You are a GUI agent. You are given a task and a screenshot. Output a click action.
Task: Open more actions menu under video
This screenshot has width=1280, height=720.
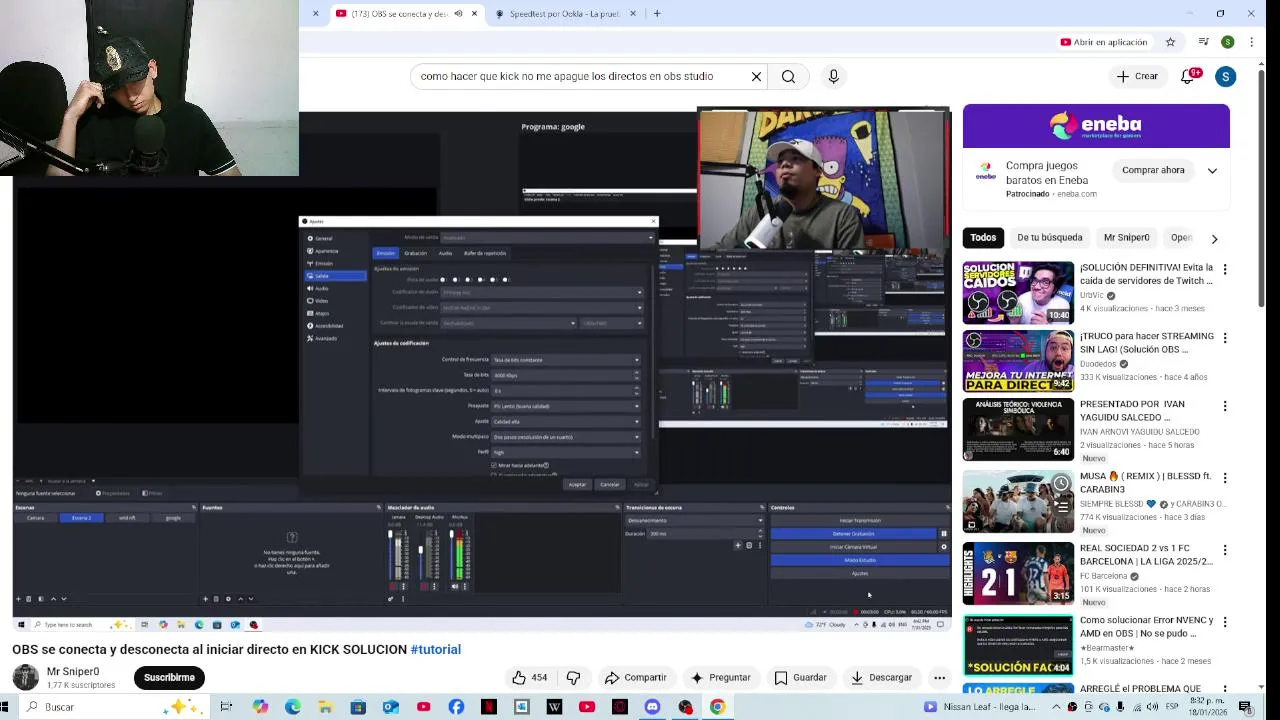pyautogui.click(x=939, y=677)
